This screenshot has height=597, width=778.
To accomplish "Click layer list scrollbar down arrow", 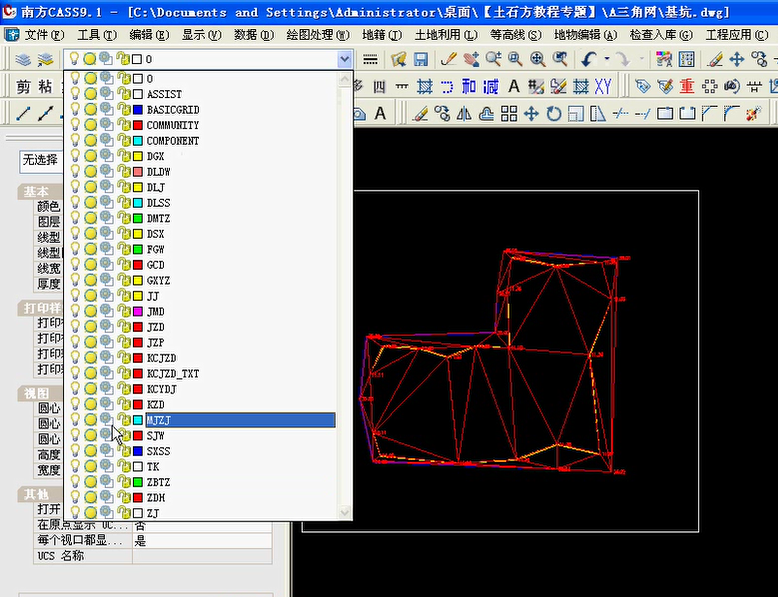I will tap(344, 512).
